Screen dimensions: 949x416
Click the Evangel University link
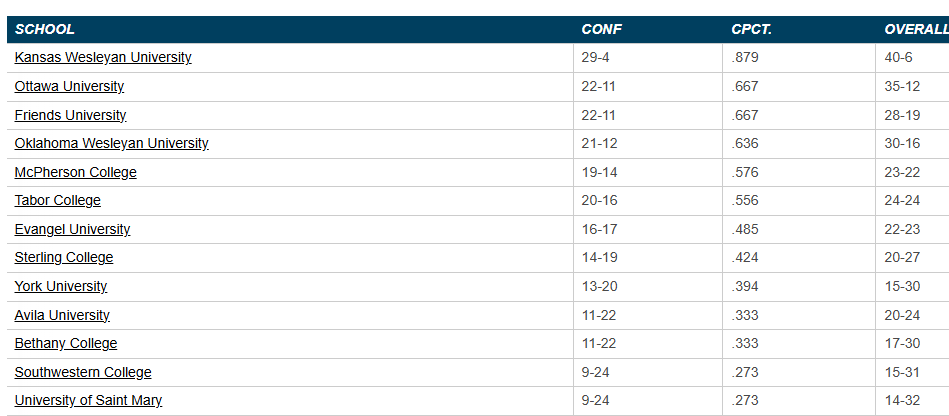72,230
